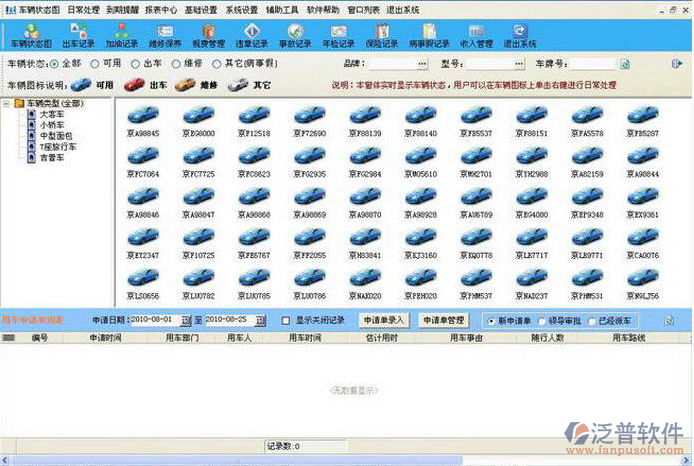Open 违章记录 toolbar icon
The image size is (694, 466).
[x=251, y=36]
